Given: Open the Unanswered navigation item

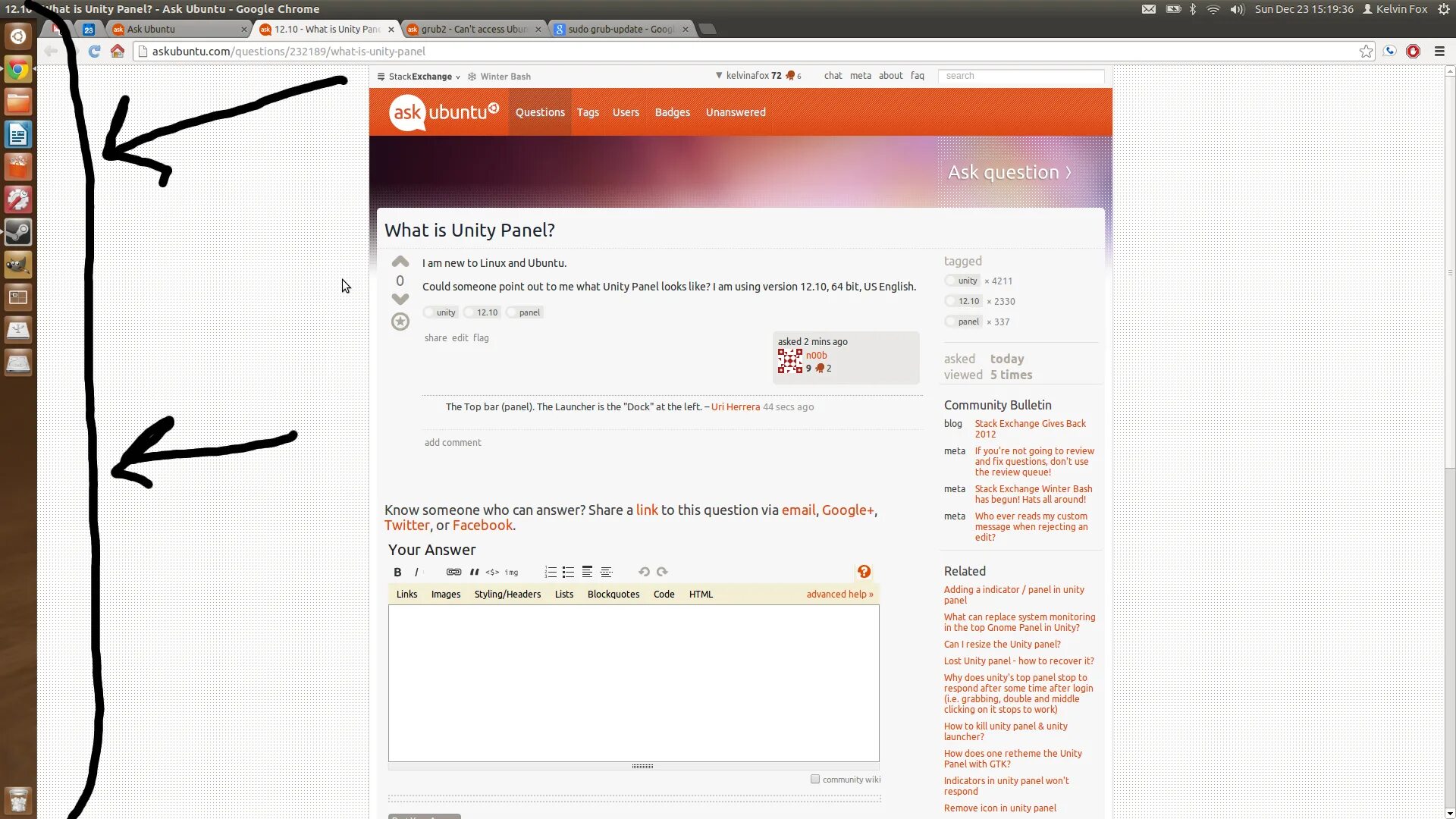Looking at the screenshot, I should [736, 112].
